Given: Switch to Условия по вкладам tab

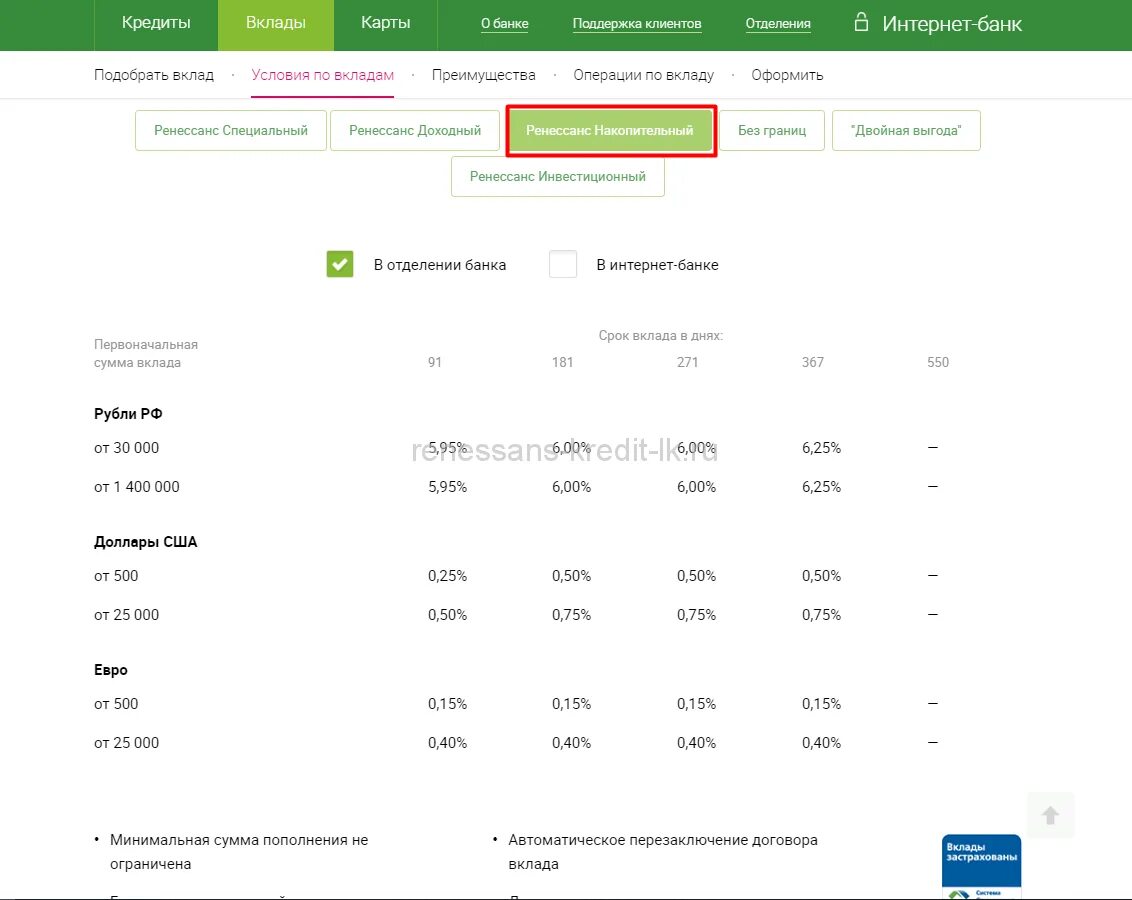Looking at the screenshot, I should [323, 75].
